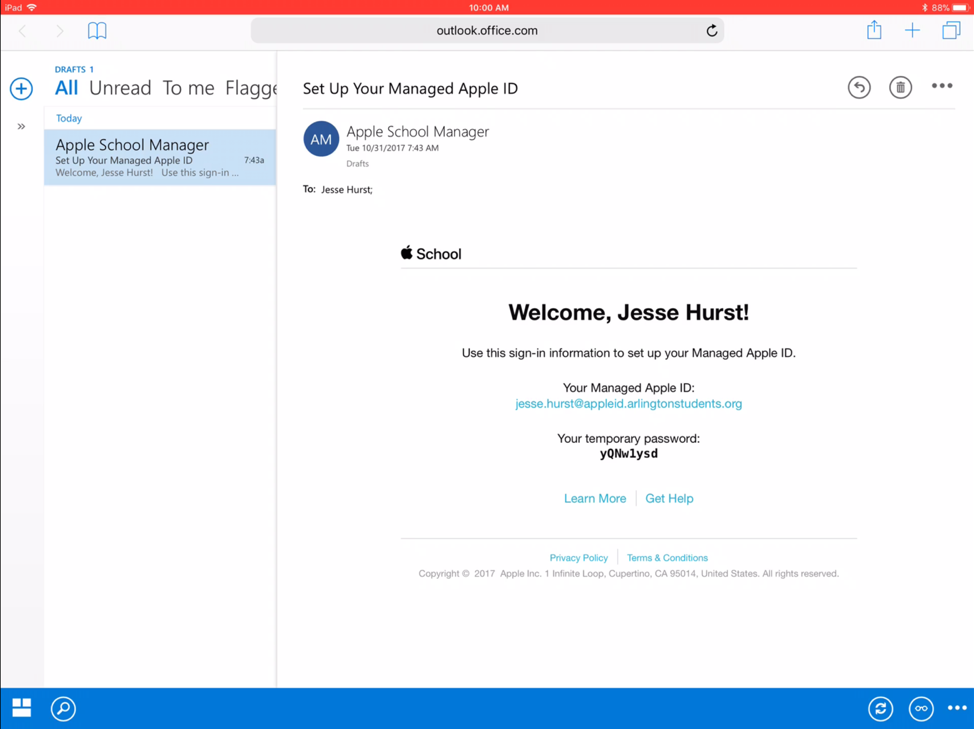The width and height of the screenshot is (974, 729).
Task: Open bottom bar more options ellipsis
Action: pos(957,708)
